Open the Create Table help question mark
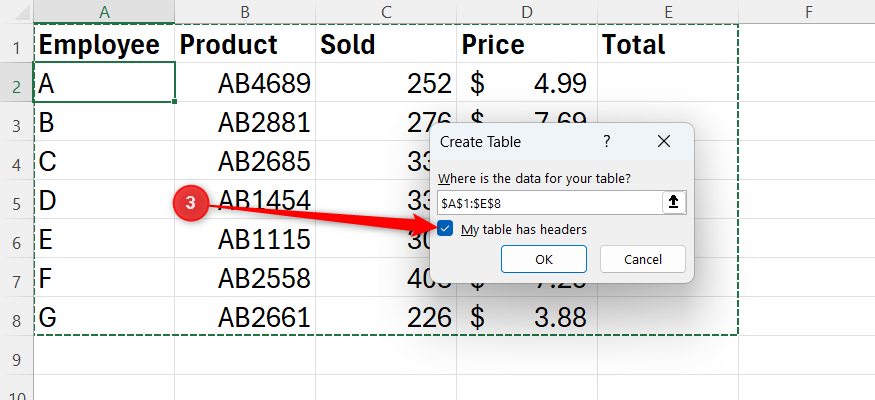The height and width of the screenshot is (400, 875). [x=607, y=142]
